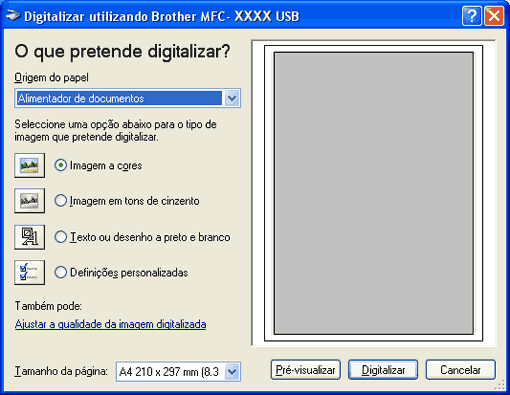Expand the Tamanho da página dropdown arrow
Screen dimensions: 510x395
pos(232,371)
